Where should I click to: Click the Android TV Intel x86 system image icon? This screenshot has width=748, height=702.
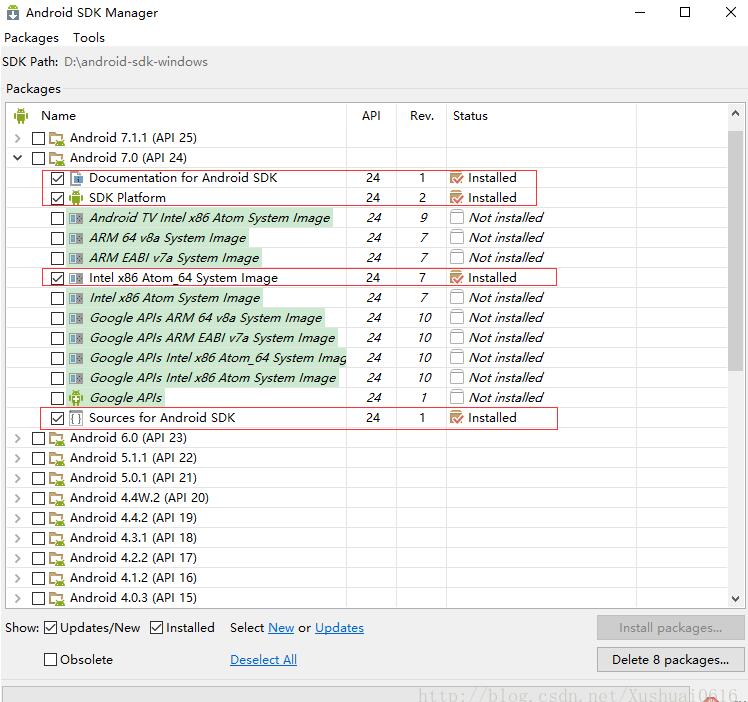click(x=76, y=218)
